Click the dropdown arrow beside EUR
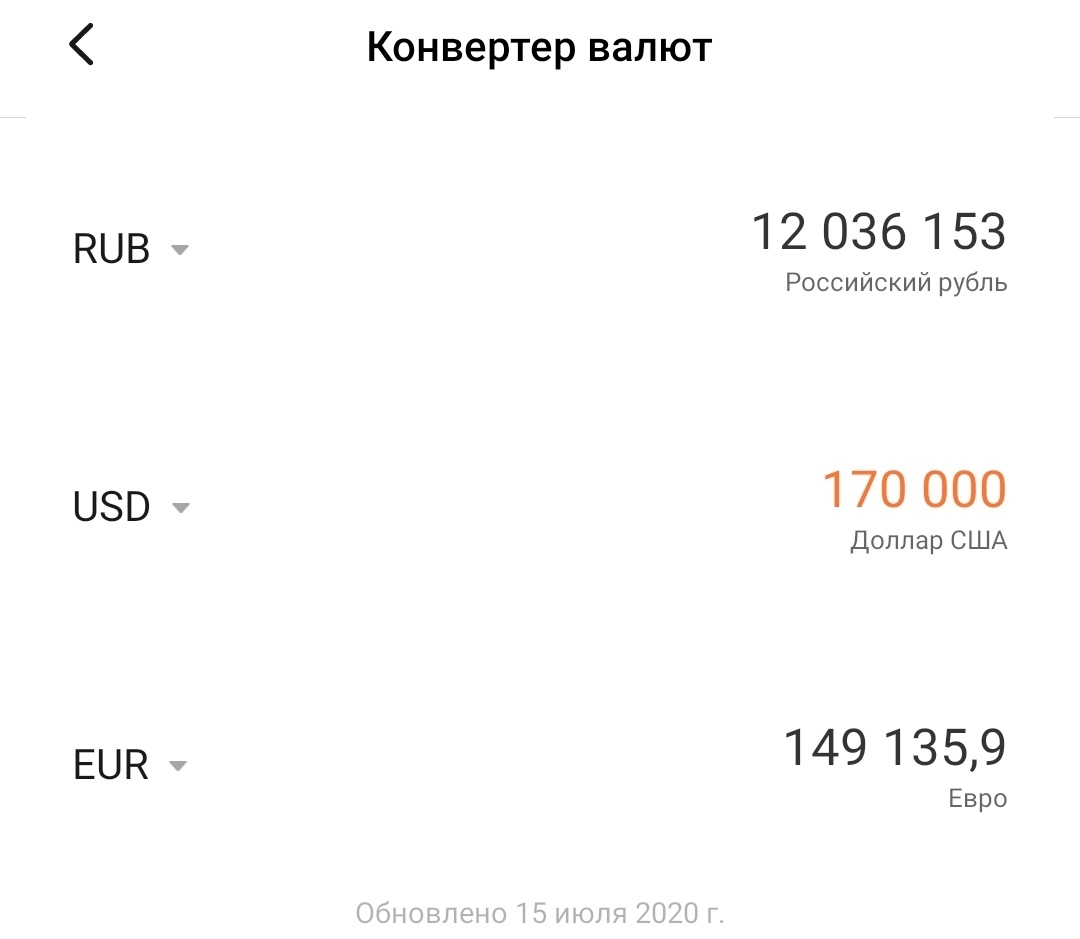The height and width of the screenshot is (939, 1080). (x=178, y=767)
